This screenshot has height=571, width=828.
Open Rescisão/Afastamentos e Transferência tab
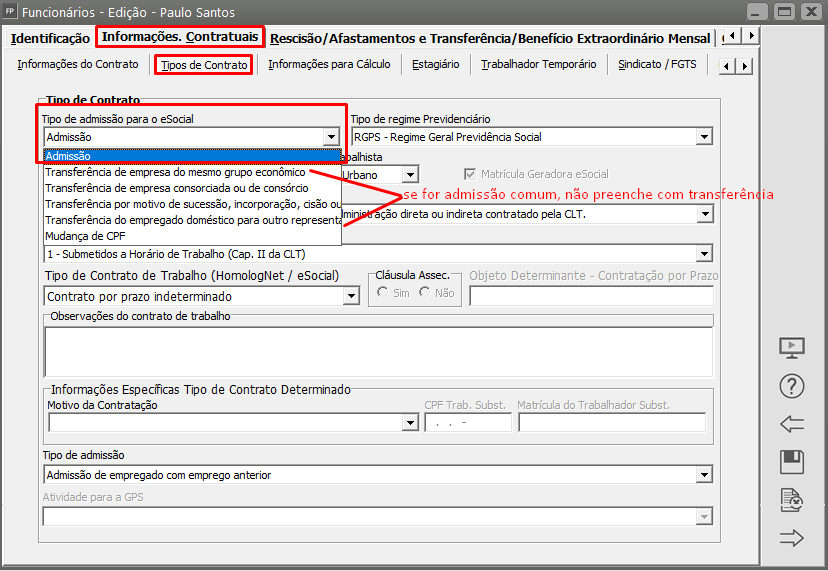[x=490, y=39]
